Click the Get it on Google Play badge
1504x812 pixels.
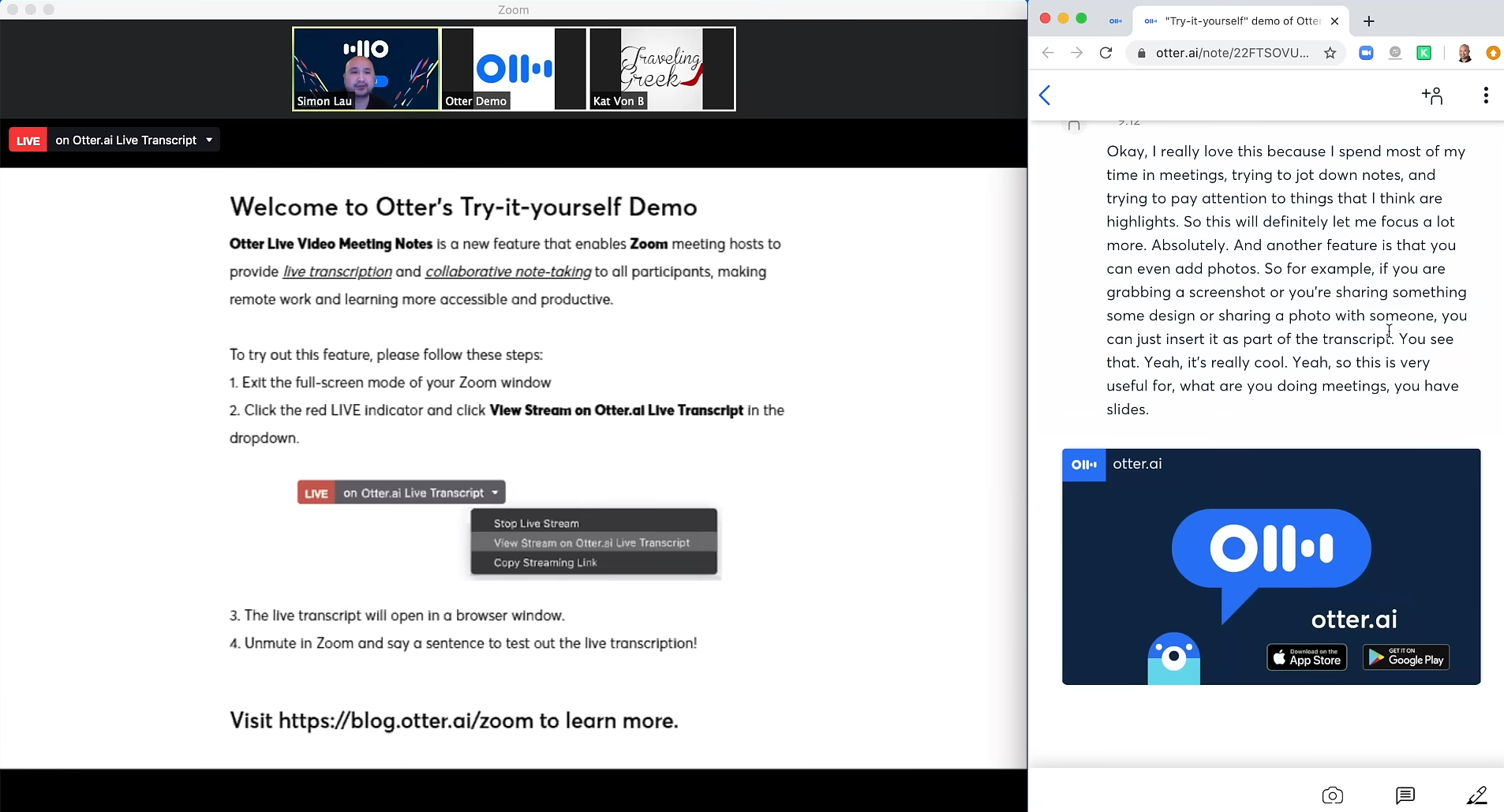[x=1406, y=657]
